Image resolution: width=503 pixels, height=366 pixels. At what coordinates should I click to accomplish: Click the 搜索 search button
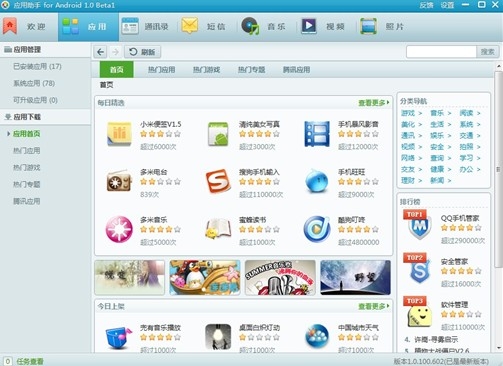(488, 52)
